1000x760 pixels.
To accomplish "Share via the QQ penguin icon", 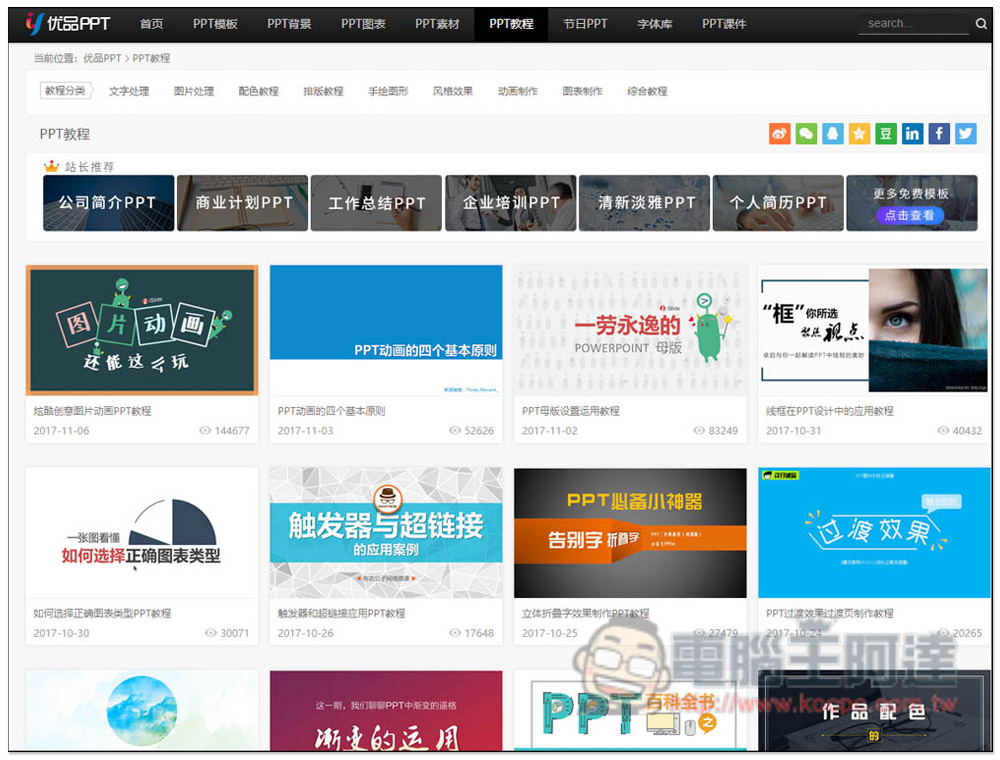I will (832, 134).
